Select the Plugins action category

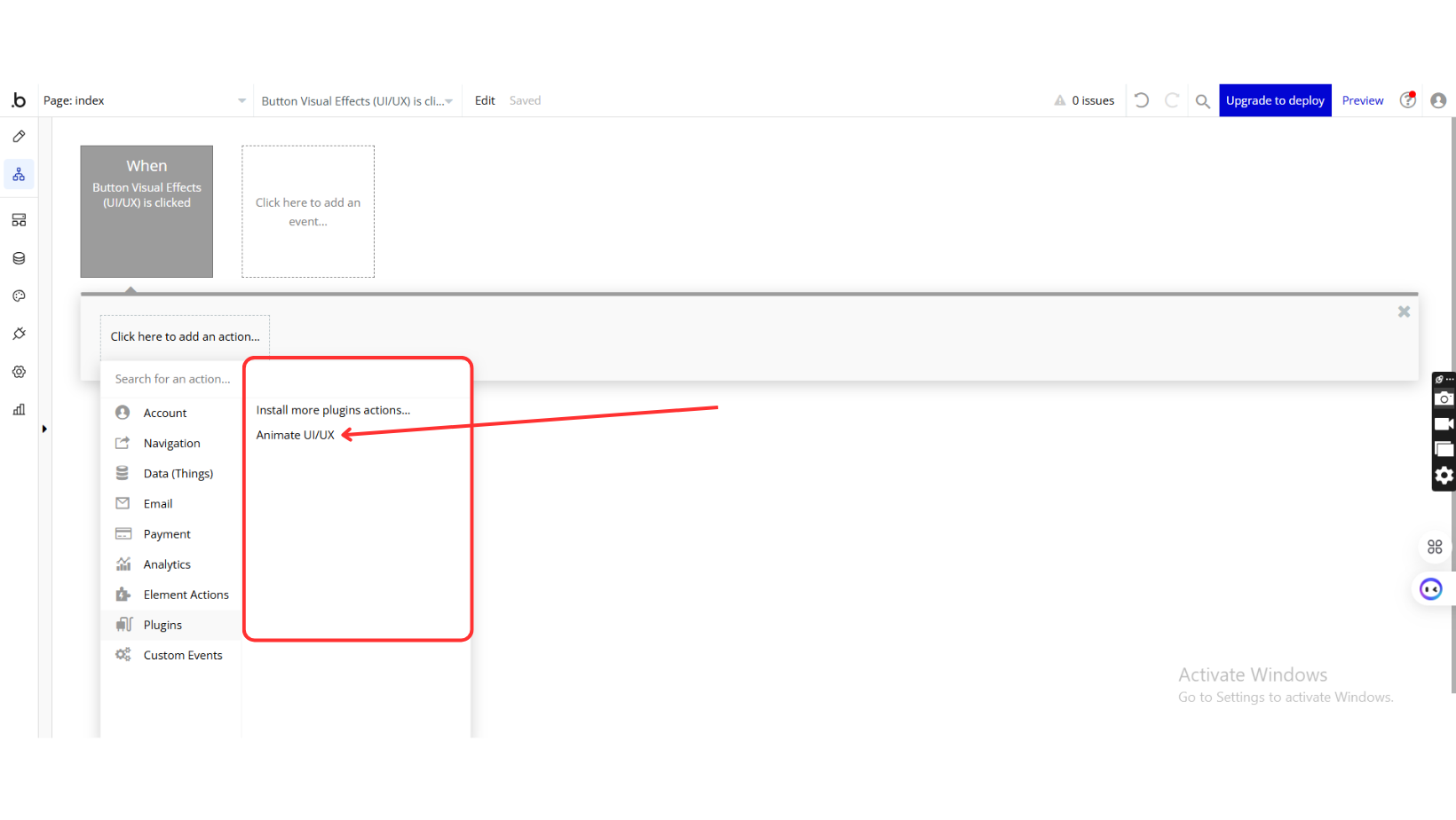click(170, 625)
